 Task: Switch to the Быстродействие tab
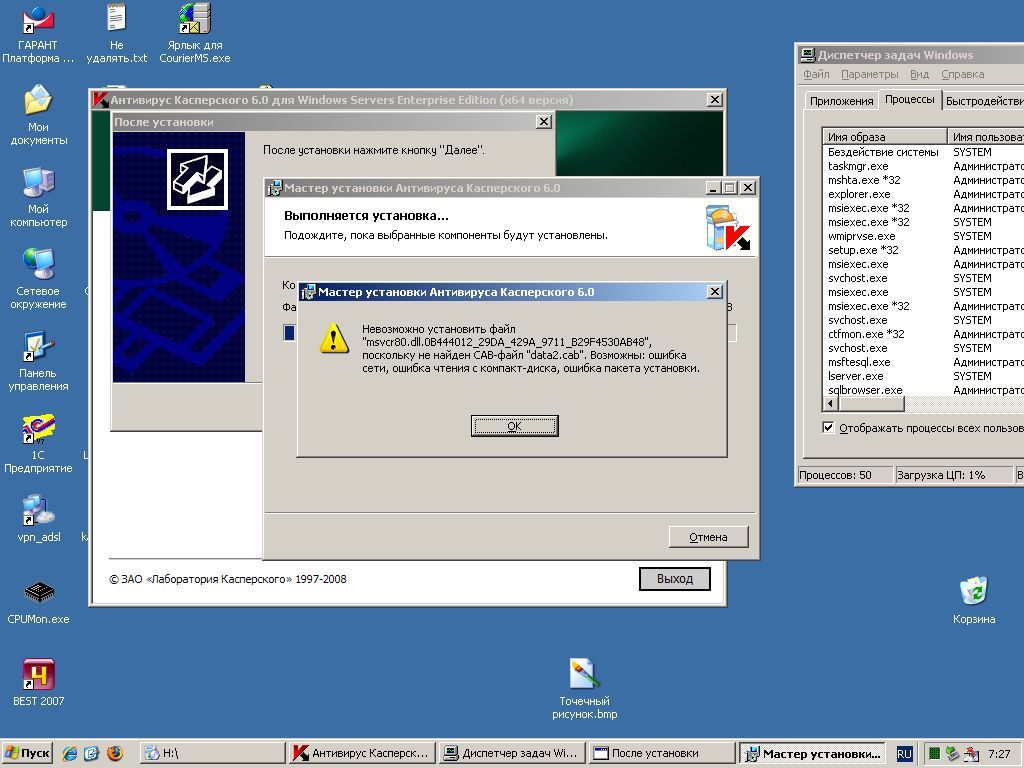(x=983, y=101)
